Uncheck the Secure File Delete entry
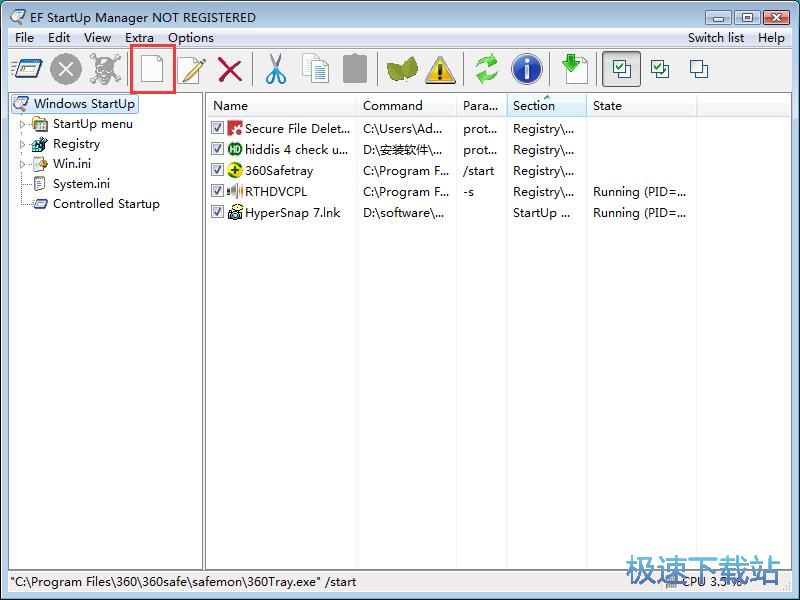800x600 pixels. (217, 128)
